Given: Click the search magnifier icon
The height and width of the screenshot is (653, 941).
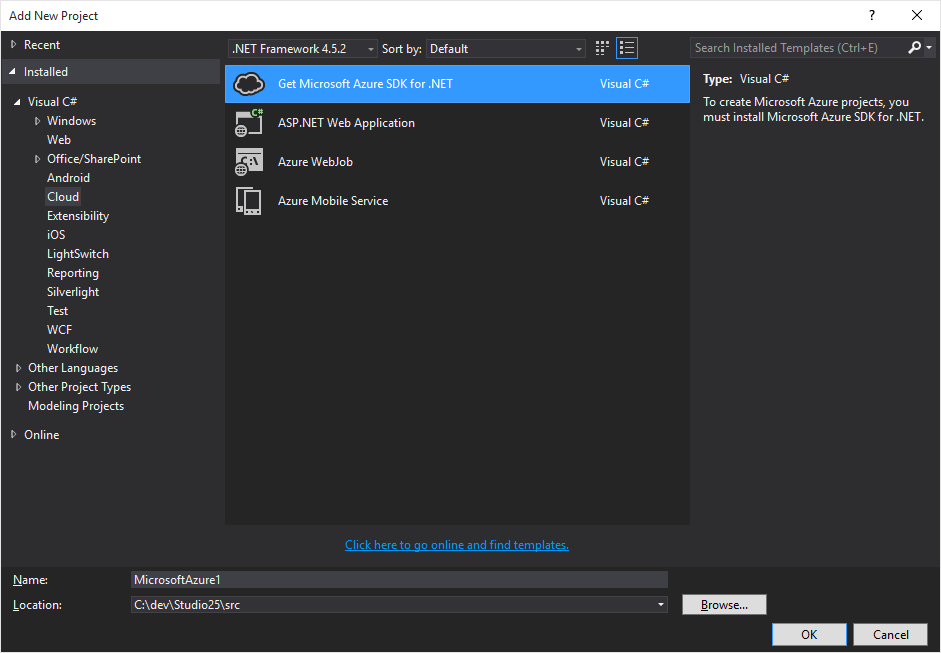Looking at the screenshot, I should [914, 47].
